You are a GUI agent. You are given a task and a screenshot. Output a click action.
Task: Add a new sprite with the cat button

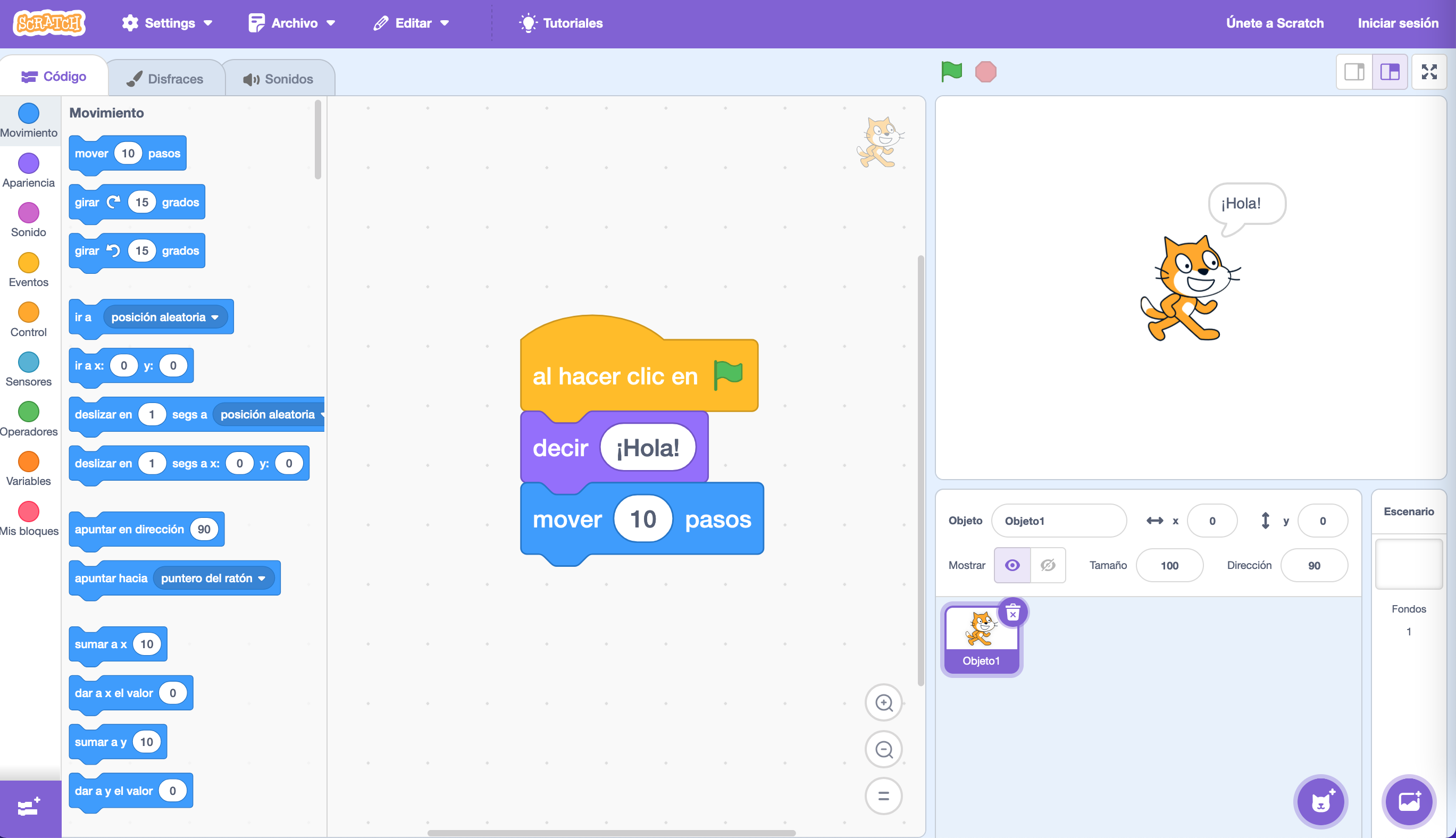(x=1320, y=801)
